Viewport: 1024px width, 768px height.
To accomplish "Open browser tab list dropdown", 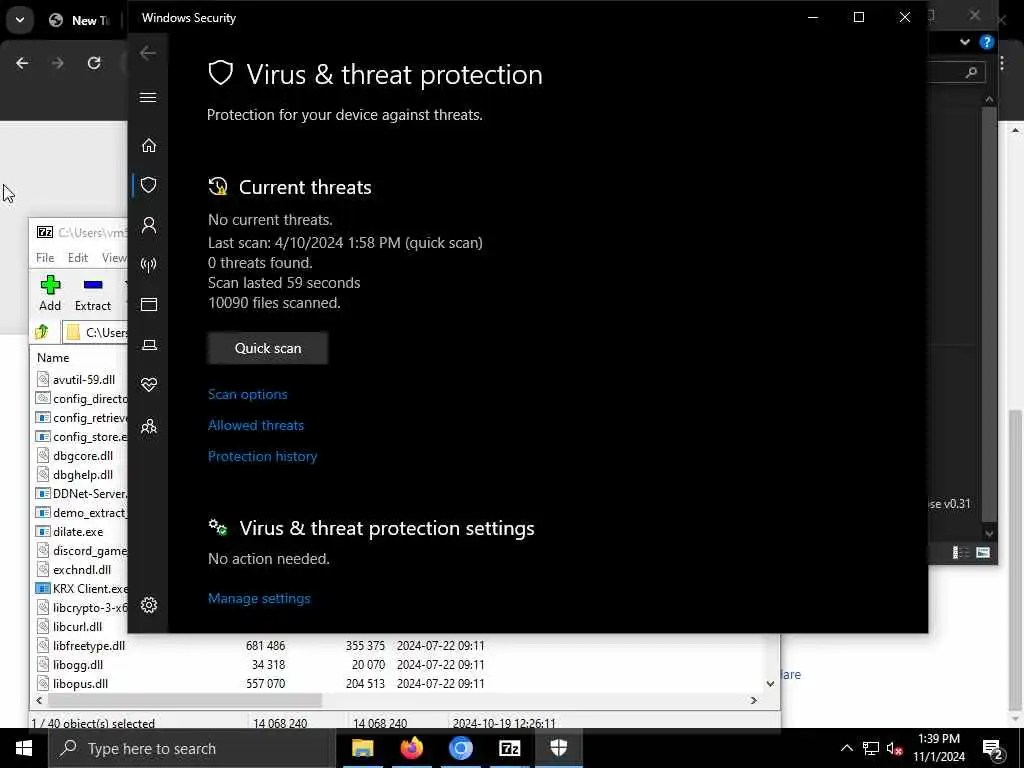I will [20, 20].
